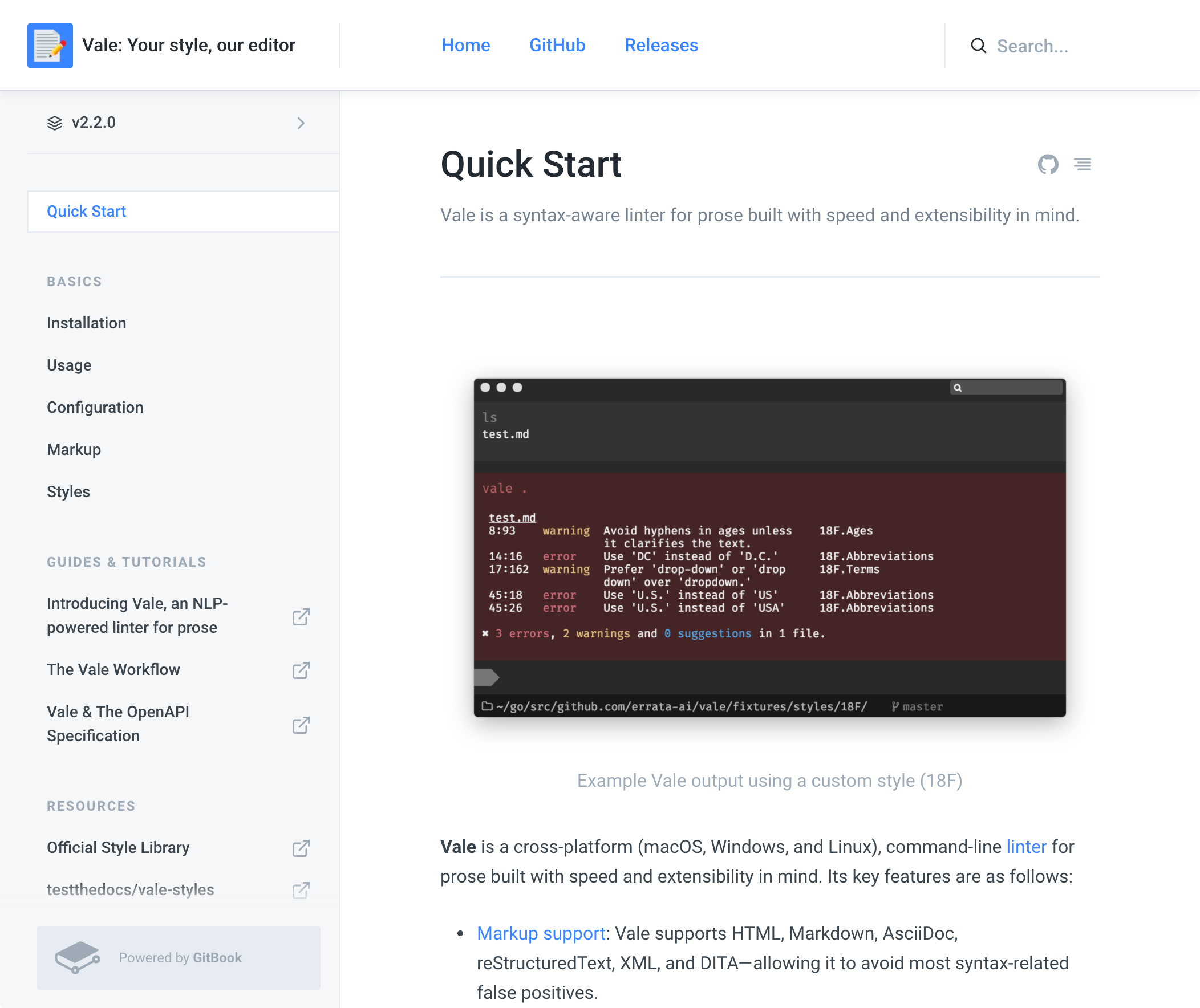Image resolution: width=1200 pixels, height=1008 pixels.
Task: Open Releases in top navigation
Action: 661,45
